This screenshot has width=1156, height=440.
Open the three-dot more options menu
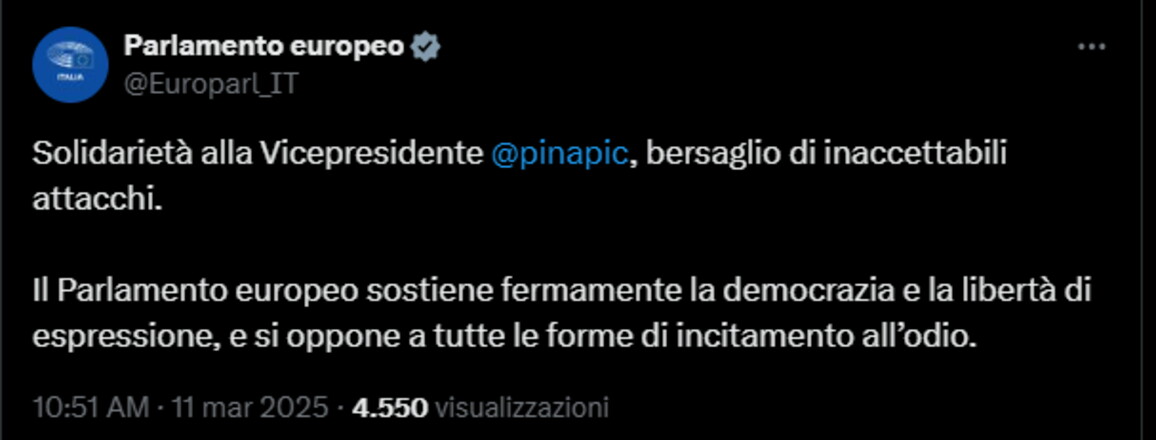(1090, 47)
